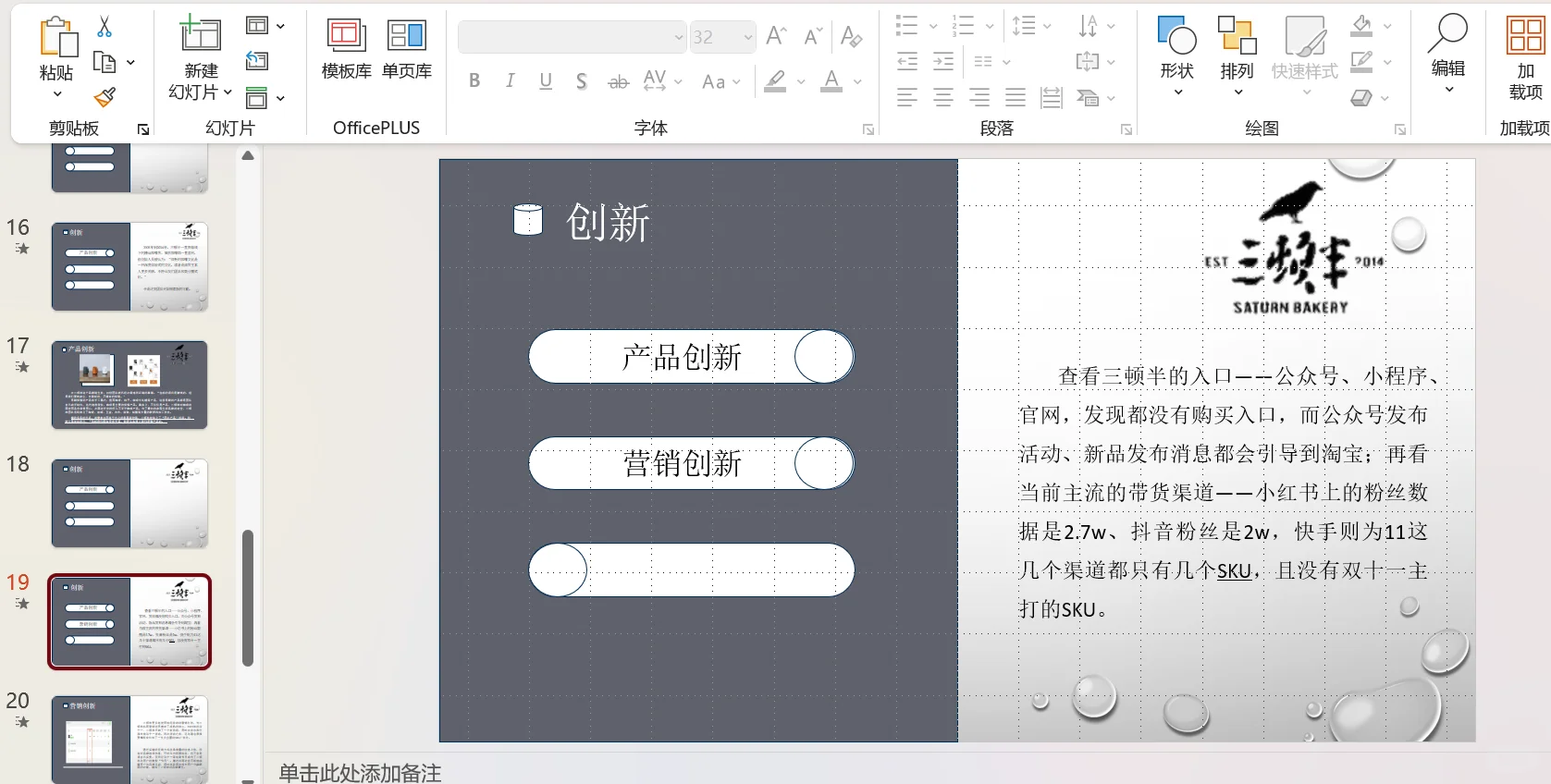Apply the text highlight color pen
This screenshot has height=784, width=1551.
coord(775,81)
